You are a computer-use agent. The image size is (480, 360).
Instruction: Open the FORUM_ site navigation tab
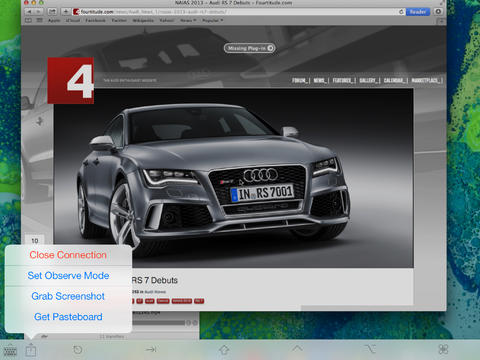point(300,80)
